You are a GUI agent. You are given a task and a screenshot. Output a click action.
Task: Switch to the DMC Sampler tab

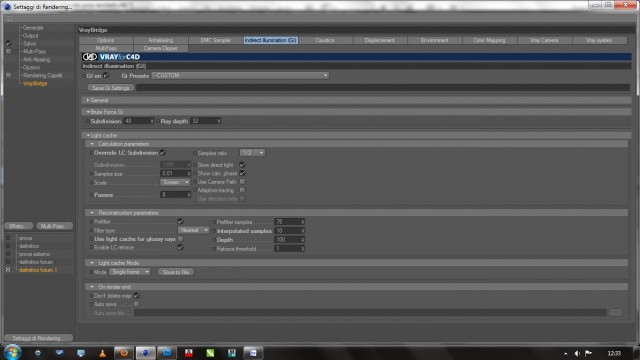216,40
